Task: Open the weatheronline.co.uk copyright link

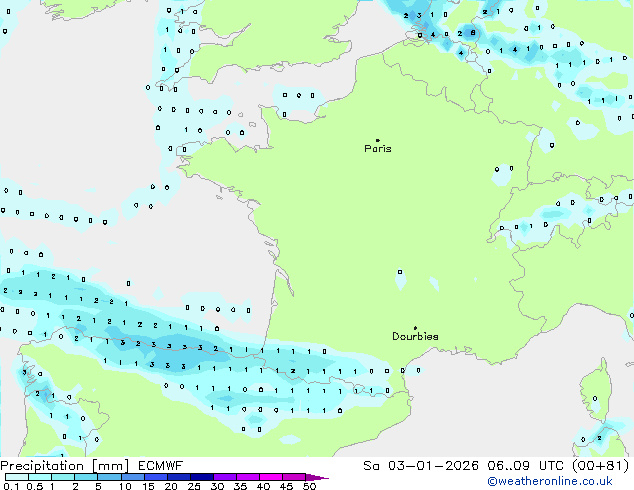Action: [550, 481]
